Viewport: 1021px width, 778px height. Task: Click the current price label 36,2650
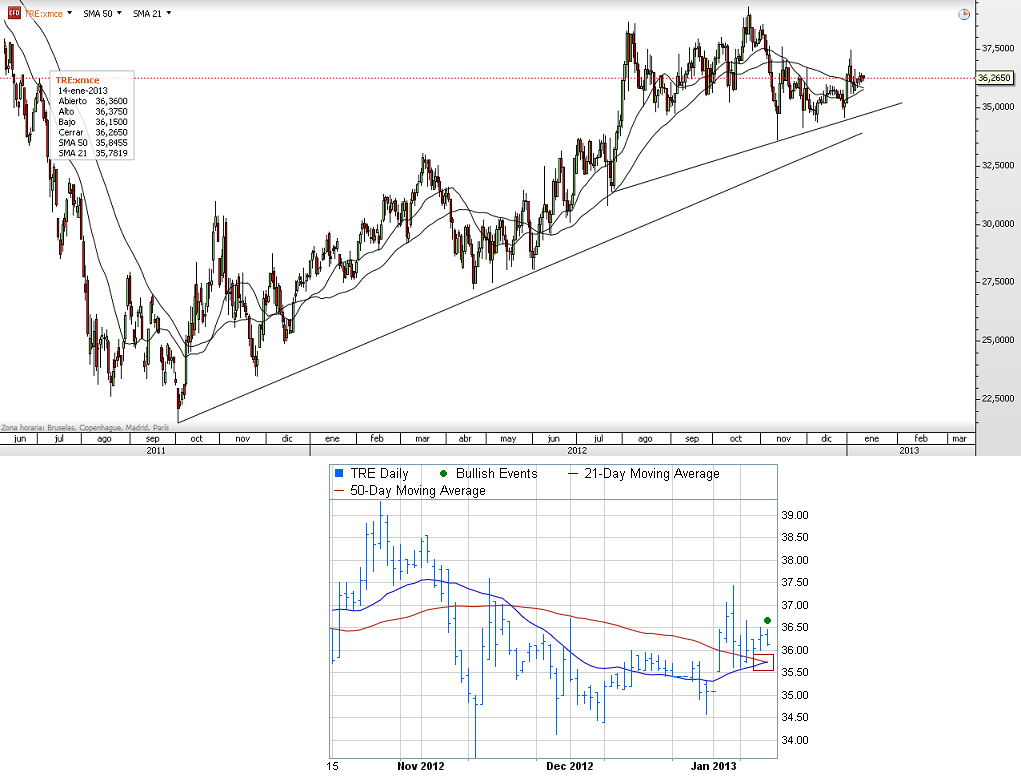(994, 77)
